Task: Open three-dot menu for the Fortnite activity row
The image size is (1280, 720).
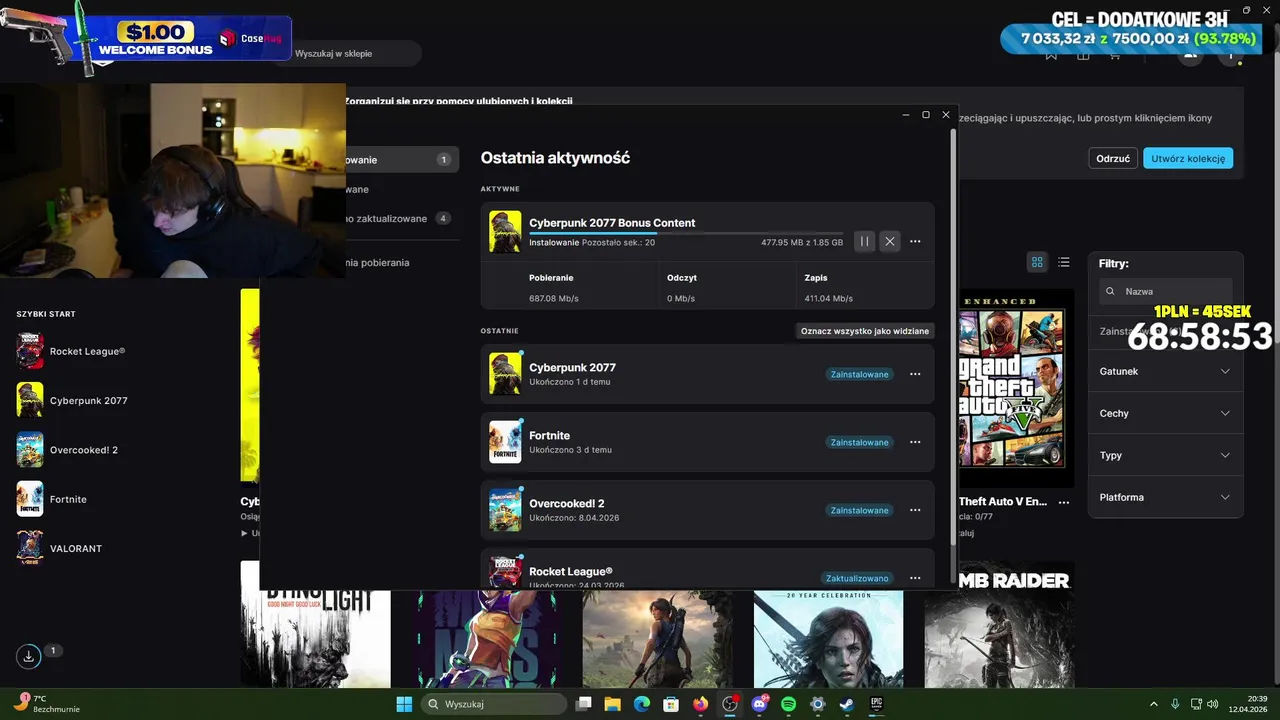Action: click(915, 442)
